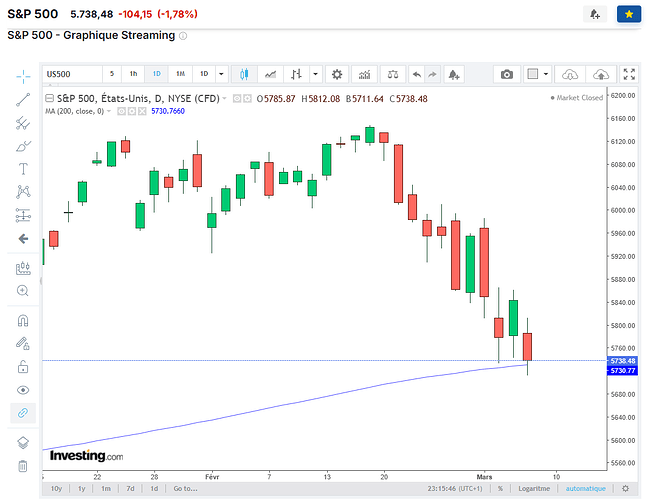Set time range to 1y

tap(82, 489)
